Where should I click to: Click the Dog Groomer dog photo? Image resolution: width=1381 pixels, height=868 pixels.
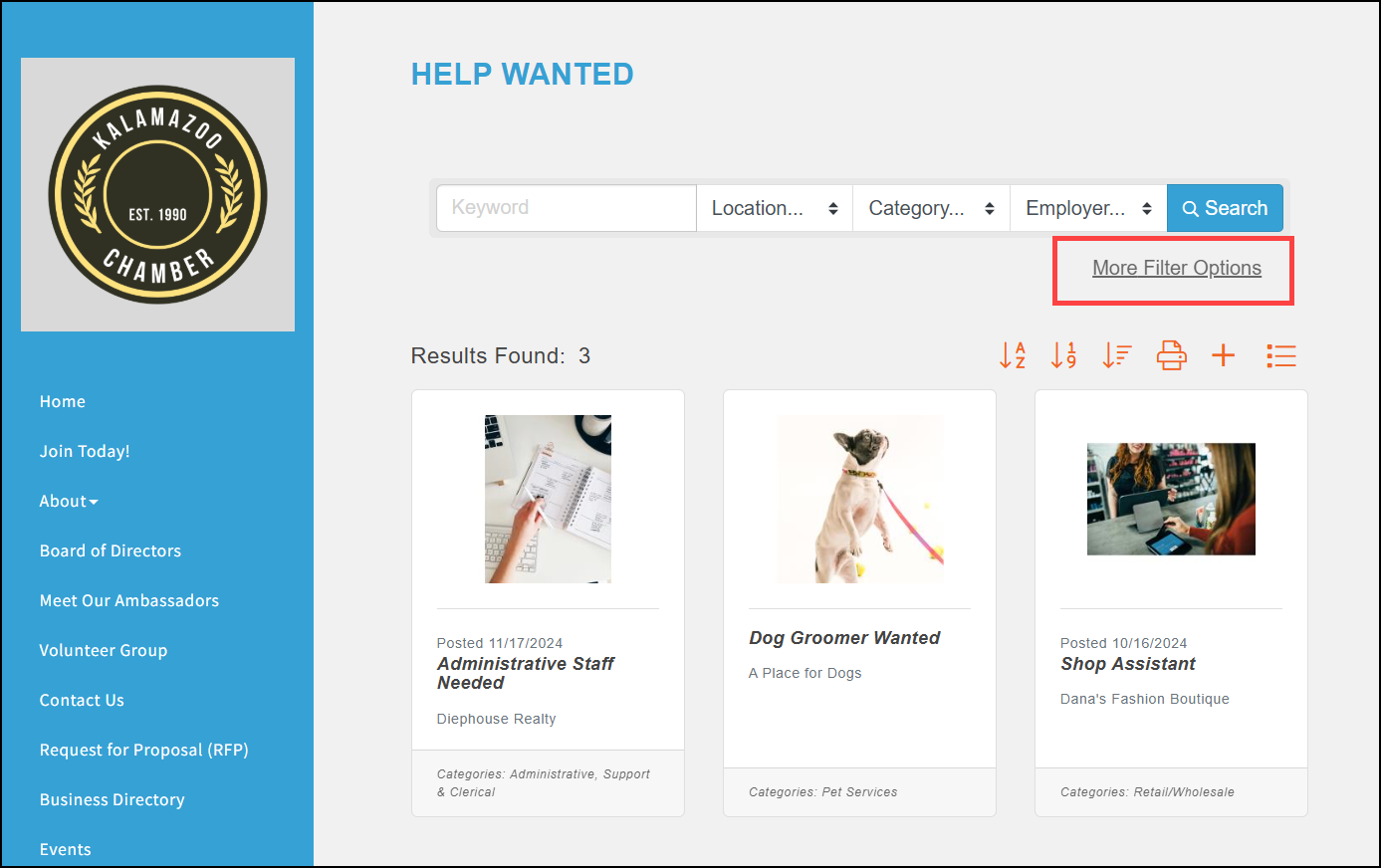[860, 499]
